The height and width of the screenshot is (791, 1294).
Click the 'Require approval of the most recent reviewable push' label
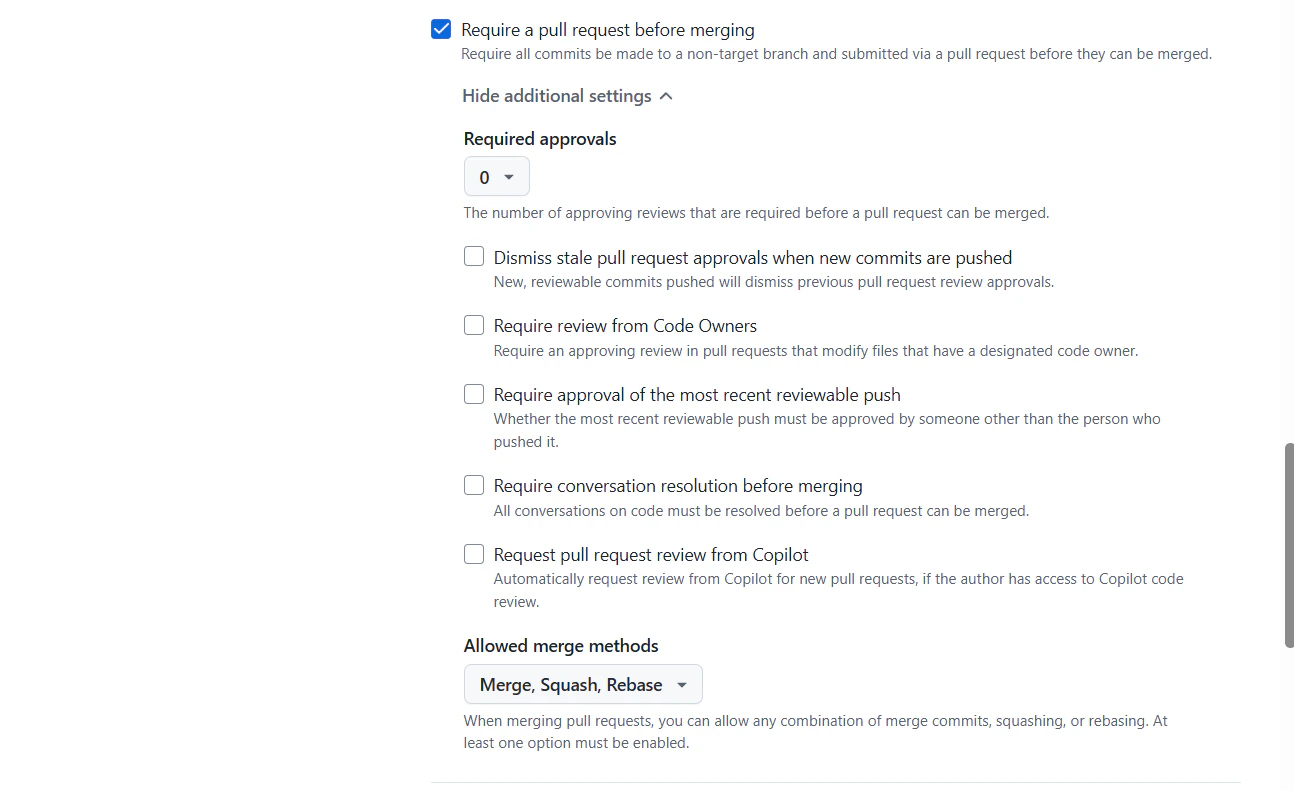point(697,395)
